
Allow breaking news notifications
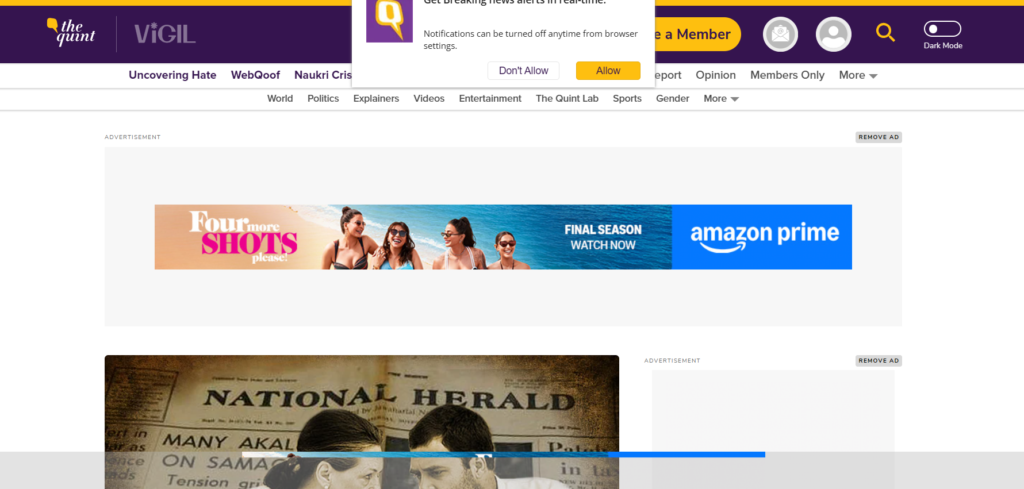coord(608,71)
